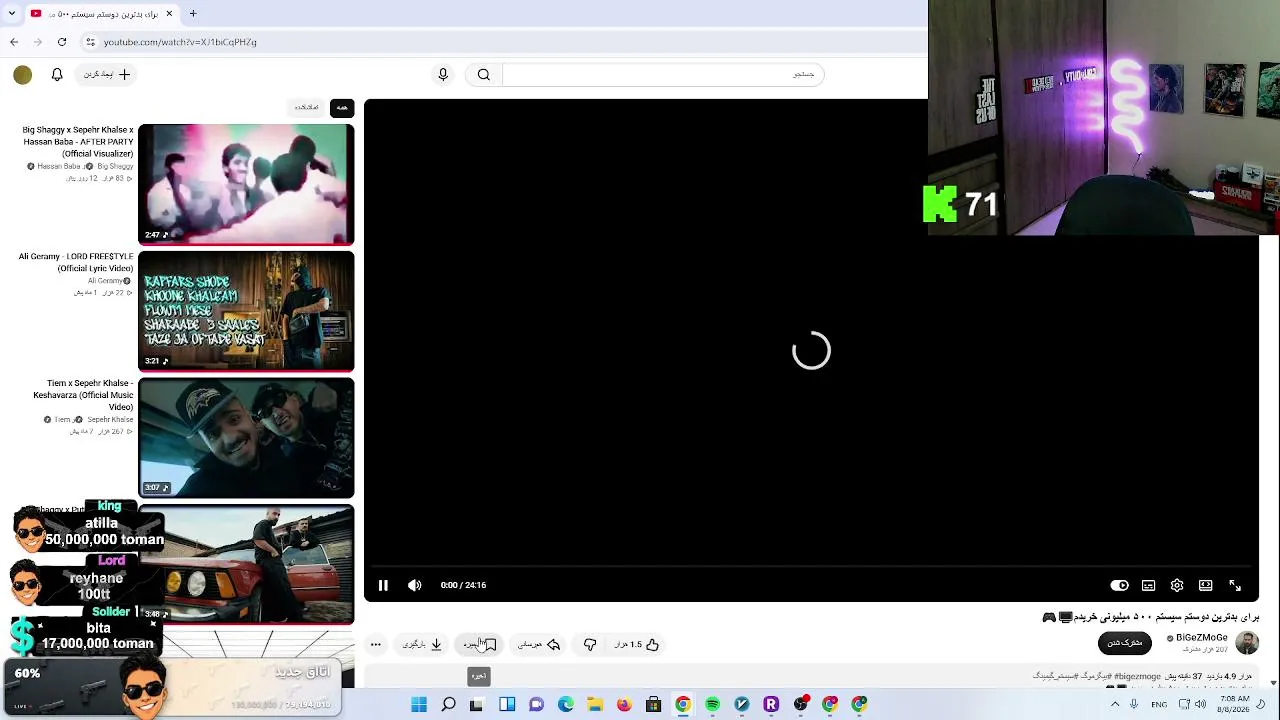Toggle the autoplay switch in the player

click(1119, 585)
